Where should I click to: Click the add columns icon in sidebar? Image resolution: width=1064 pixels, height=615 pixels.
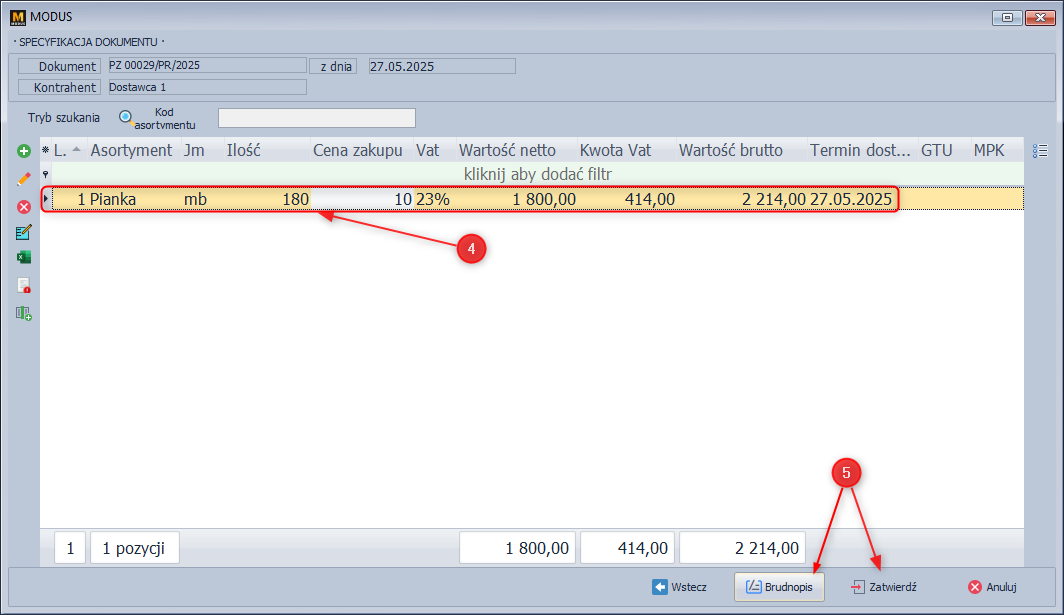coord(24,313)
